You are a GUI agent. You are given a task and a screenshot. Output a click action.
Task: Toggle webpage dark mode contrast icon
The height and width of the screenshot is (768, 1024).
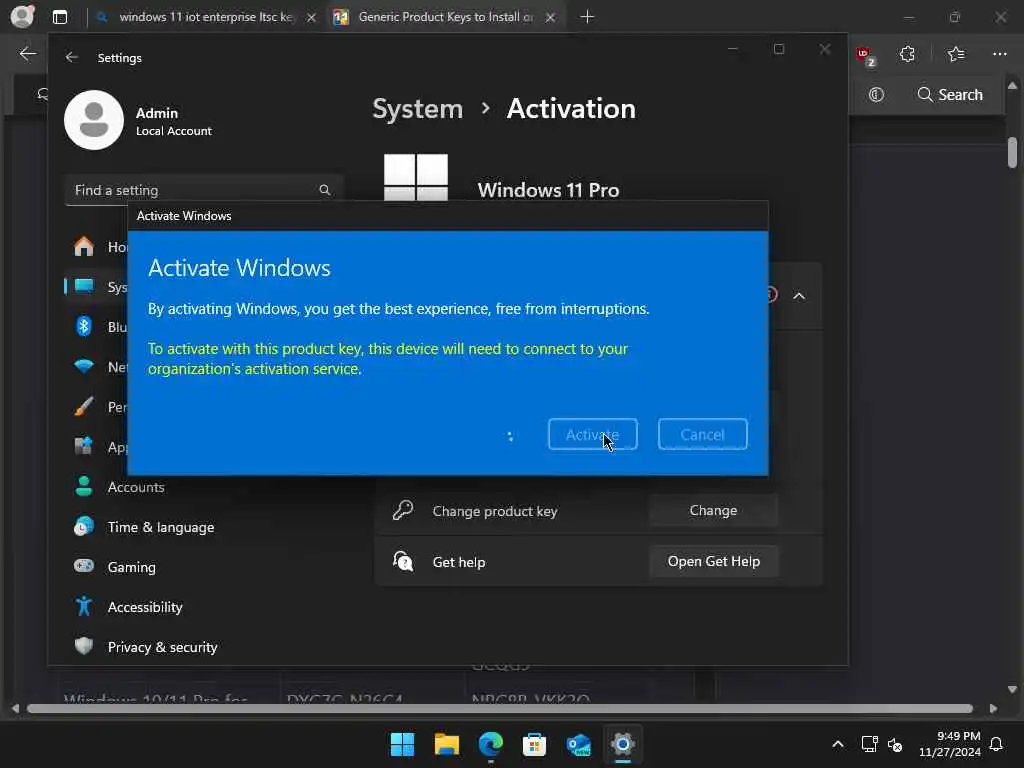tap(876, 95)
